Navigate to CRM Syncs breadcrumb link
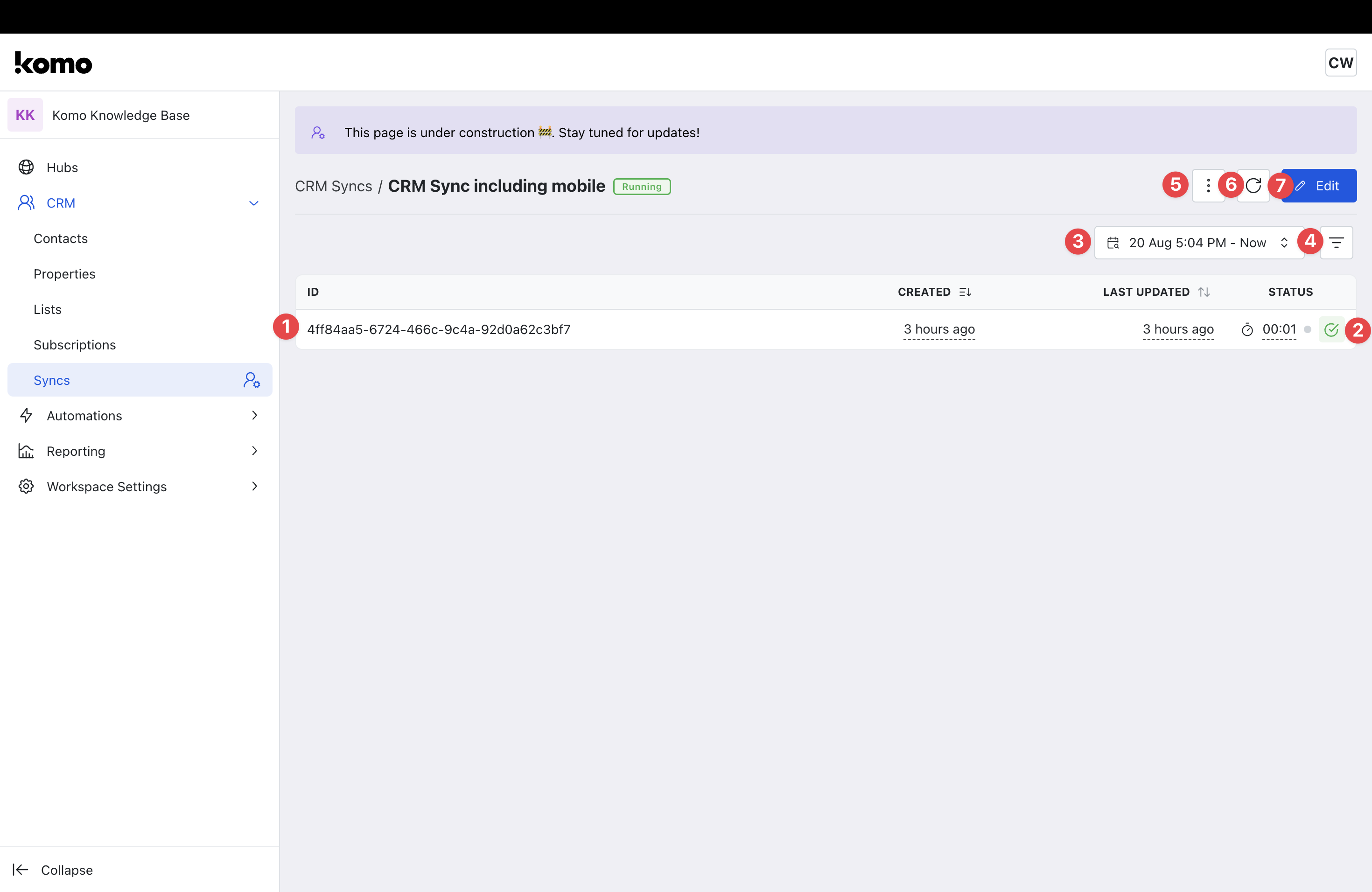This screenshot has height=892, width=1372. pos(333,186)
